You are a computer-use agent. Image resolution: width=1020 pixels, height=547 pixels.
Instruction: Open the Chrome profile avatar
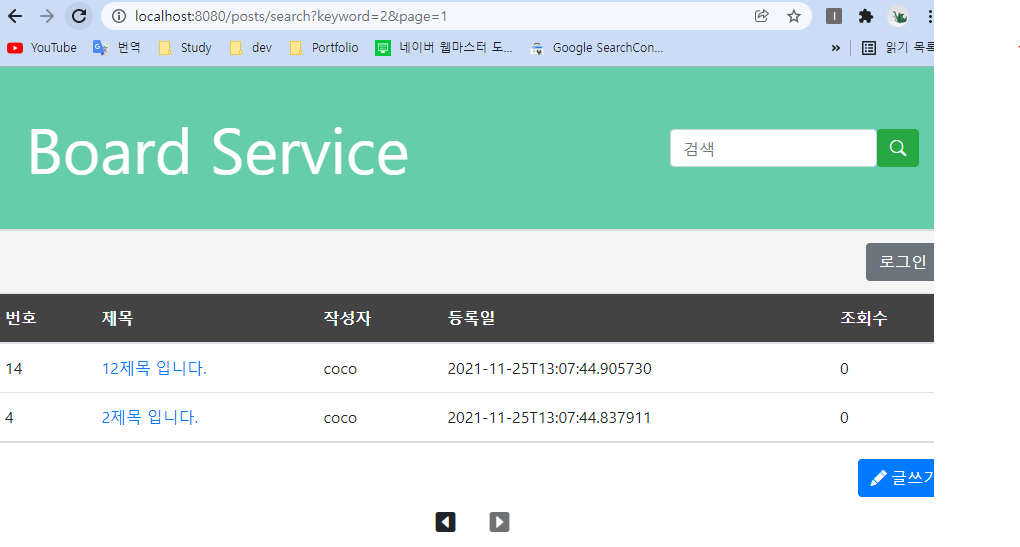coord(898,16)
